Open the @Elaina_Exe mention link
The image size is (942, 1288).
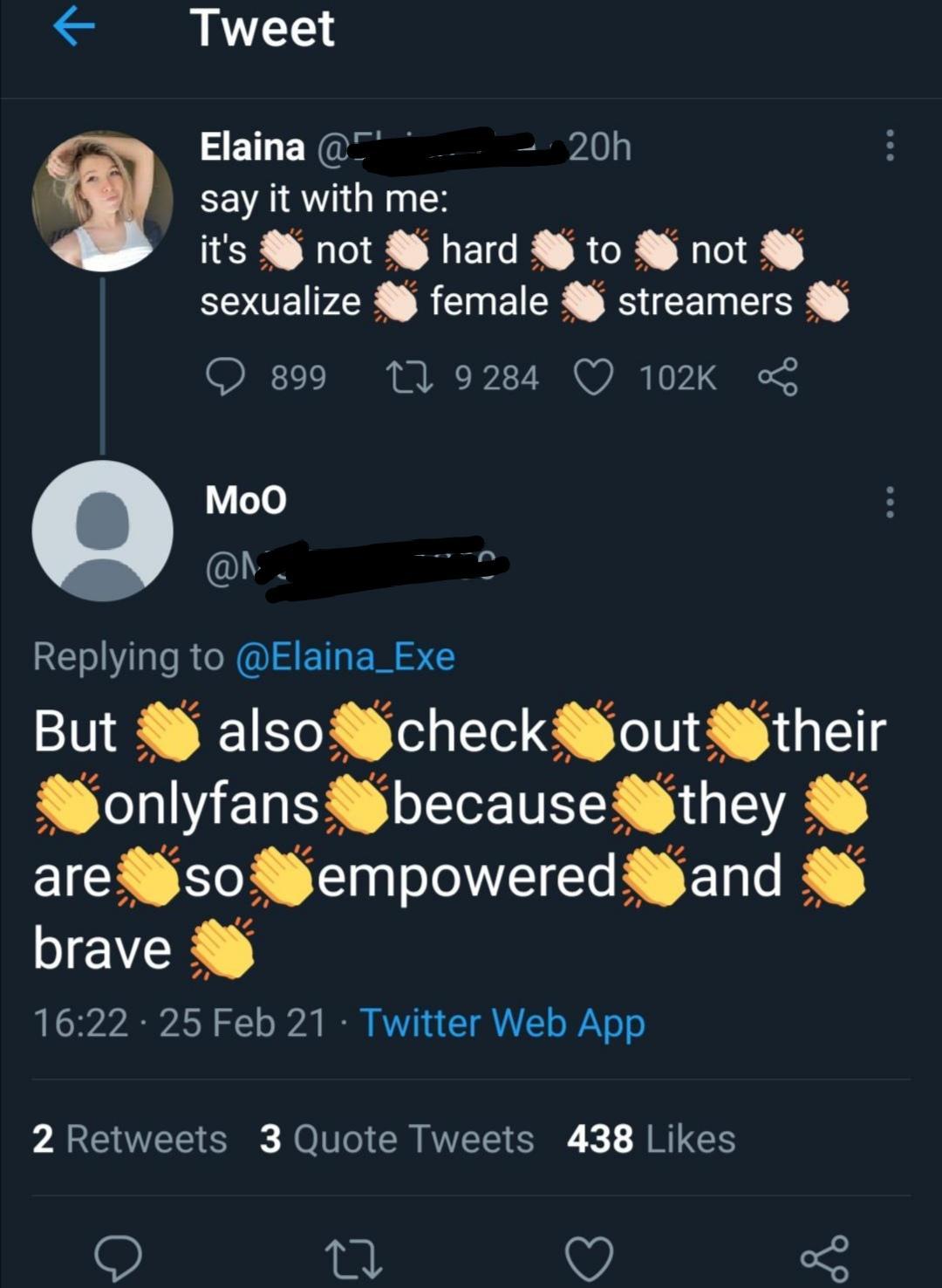tap(345, 657)
